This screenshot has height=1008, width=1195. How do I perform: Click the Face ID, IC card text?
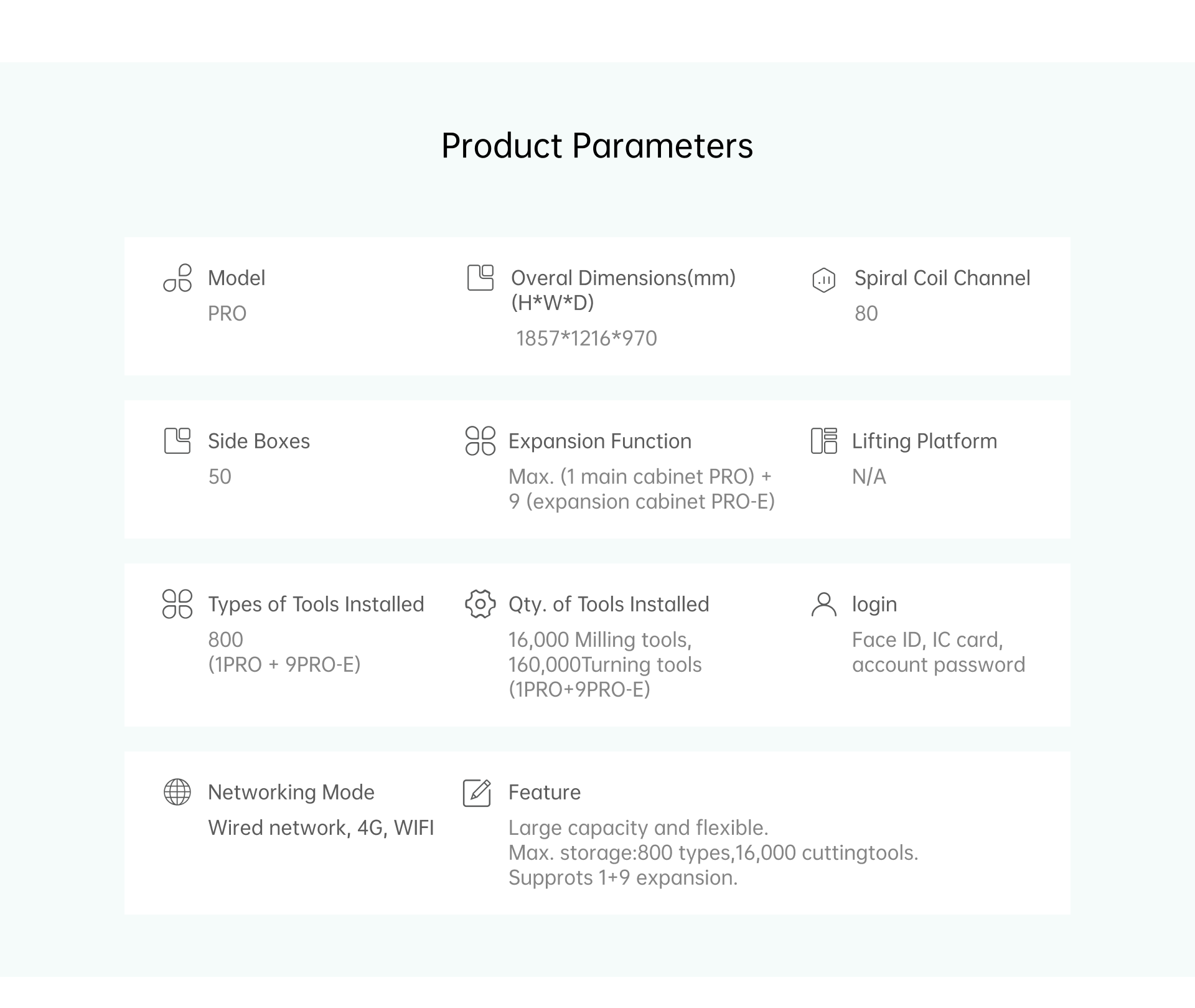coord(927,639)
